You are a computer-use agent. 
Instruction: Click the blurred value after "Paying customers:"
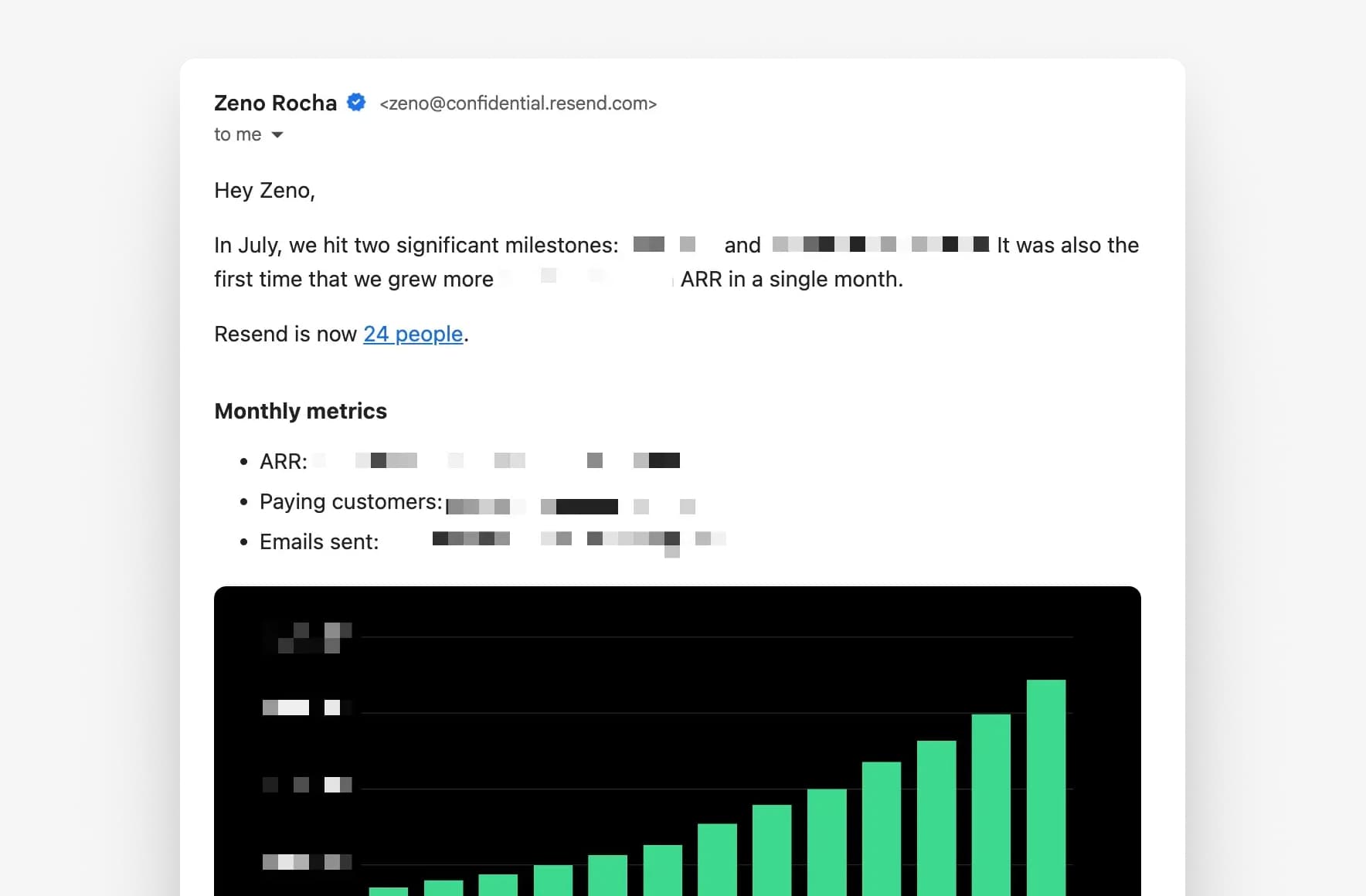(x=572, y=507)
